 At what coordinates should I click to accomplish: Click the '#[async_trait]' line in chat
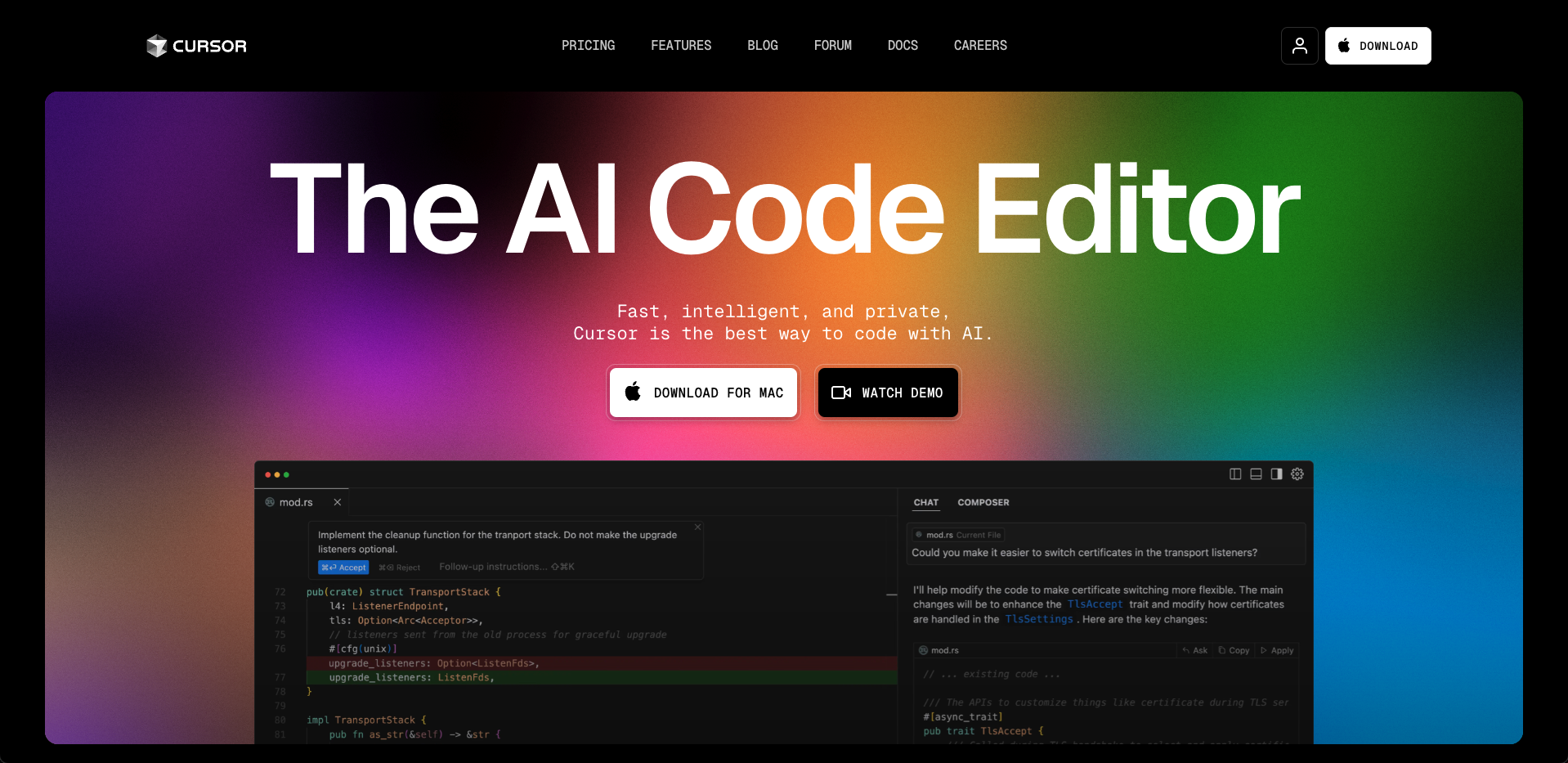pos(963,717)
